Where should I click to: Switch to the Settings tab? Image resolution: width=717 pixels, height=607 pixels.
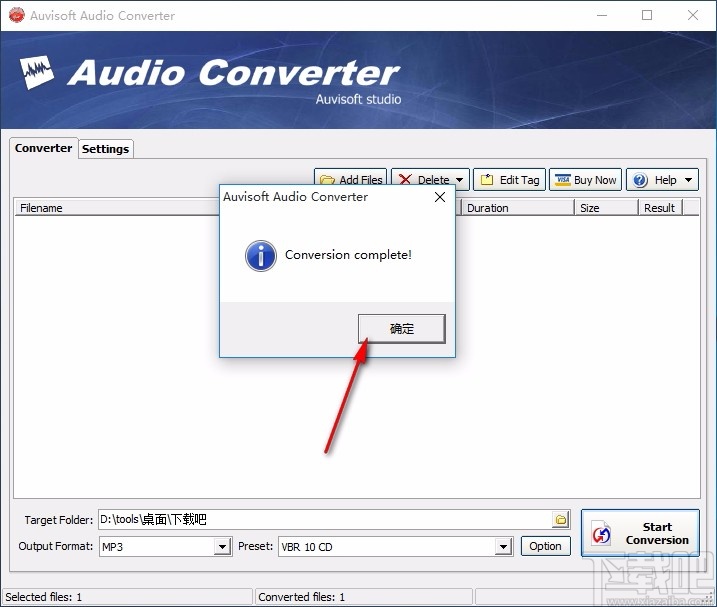click(106, 149)
